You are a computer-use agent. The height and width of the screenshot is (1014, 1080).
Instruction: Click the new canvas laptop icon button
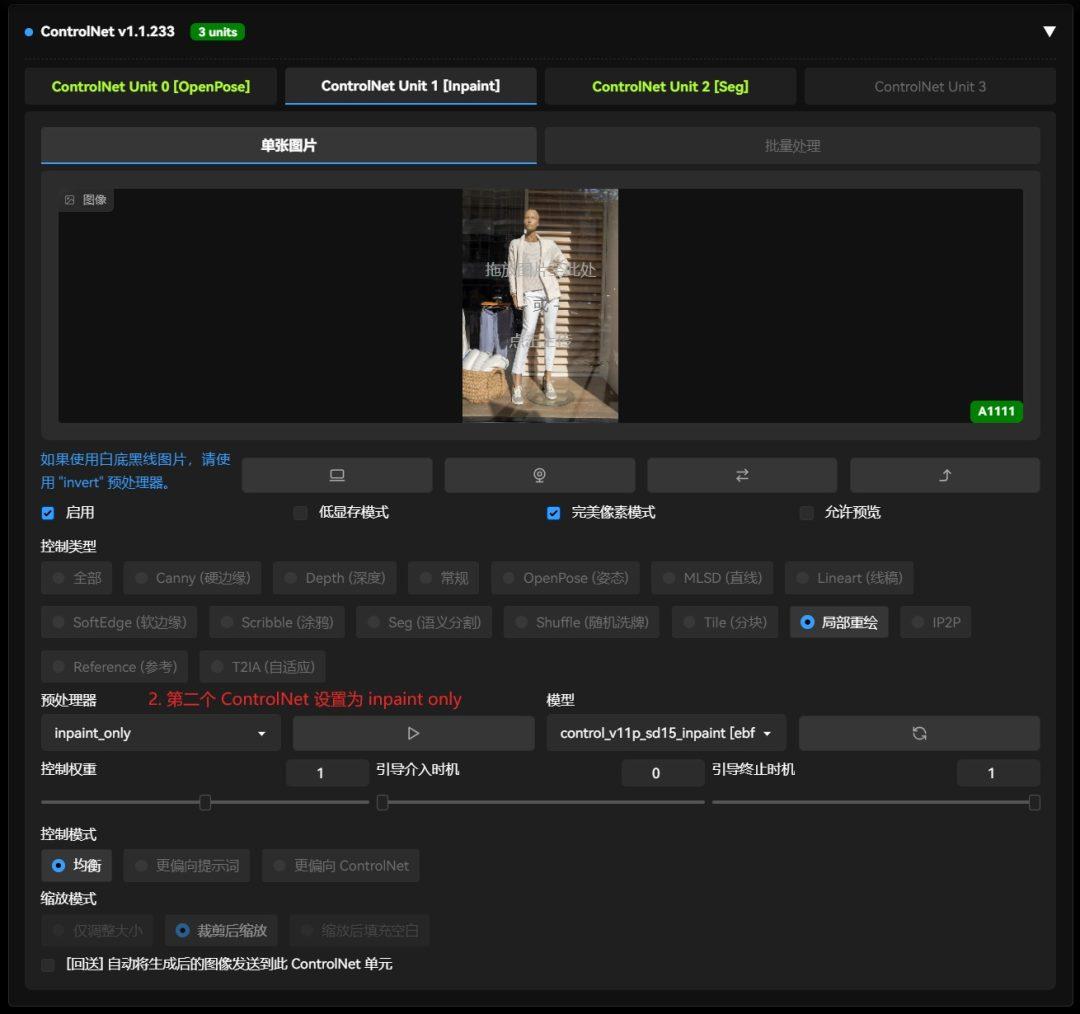tap(337, 475)
